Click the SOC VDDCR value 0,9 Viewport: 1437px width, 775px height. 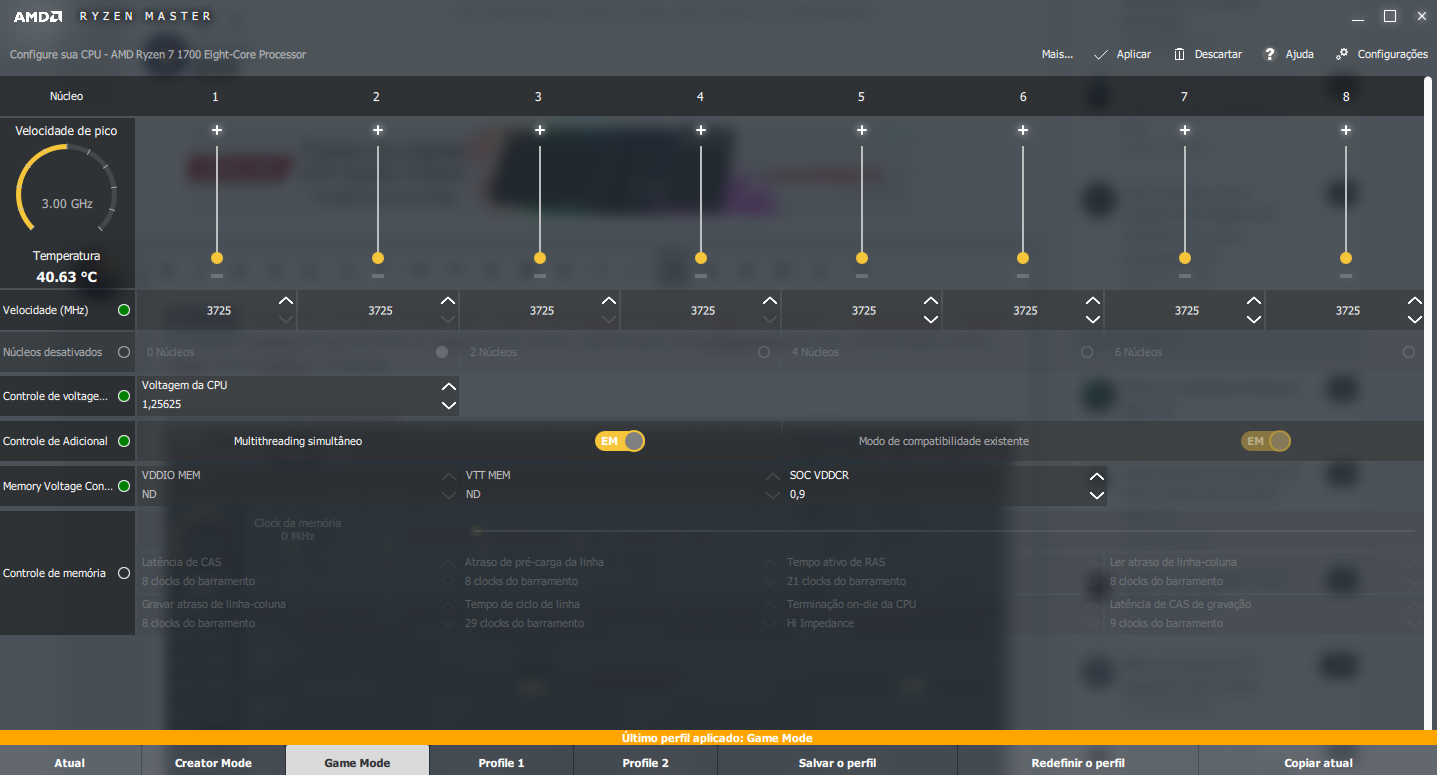point(797,495)
